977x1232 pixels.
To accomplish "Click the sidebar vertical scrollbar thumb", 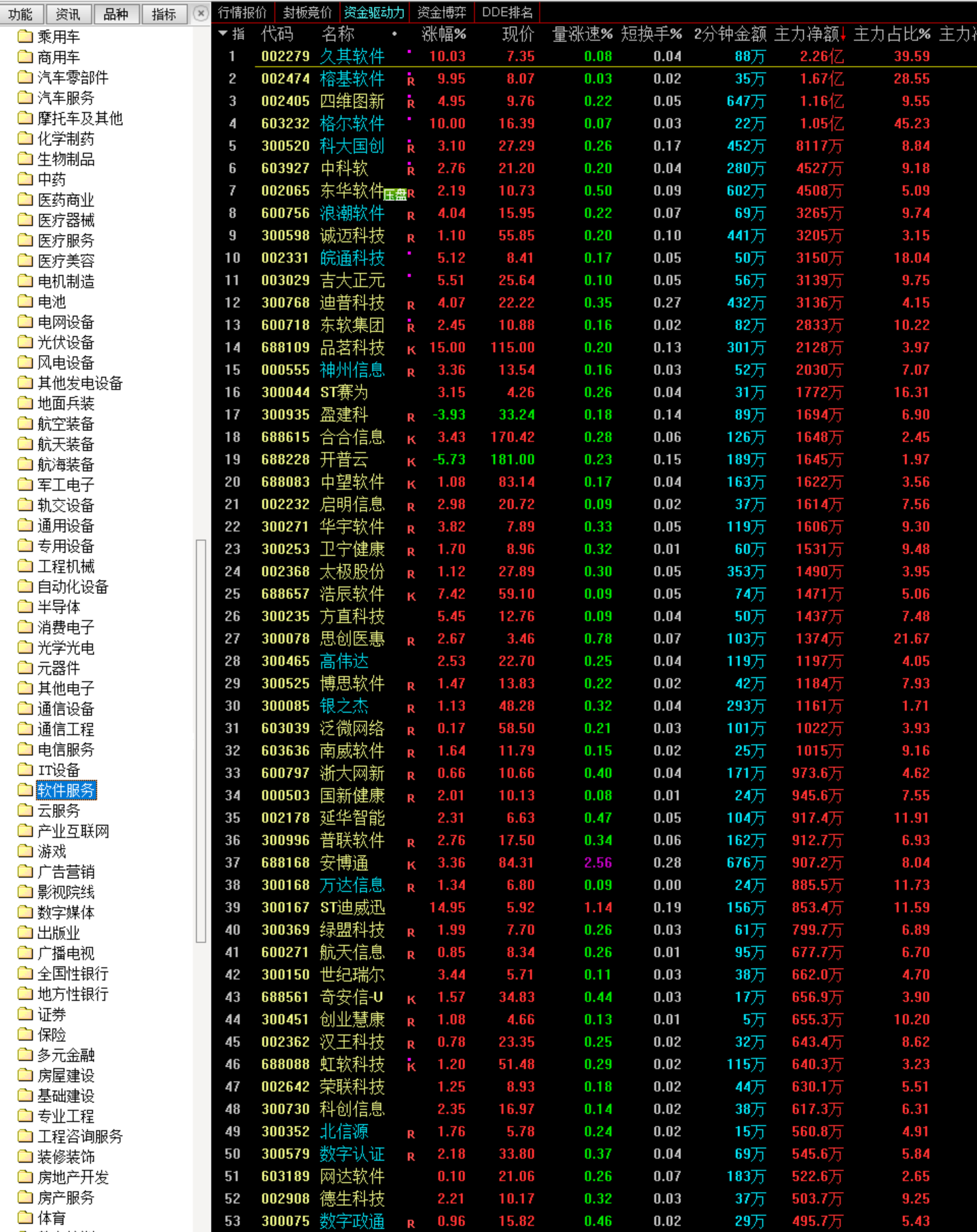I will (200, 741).
